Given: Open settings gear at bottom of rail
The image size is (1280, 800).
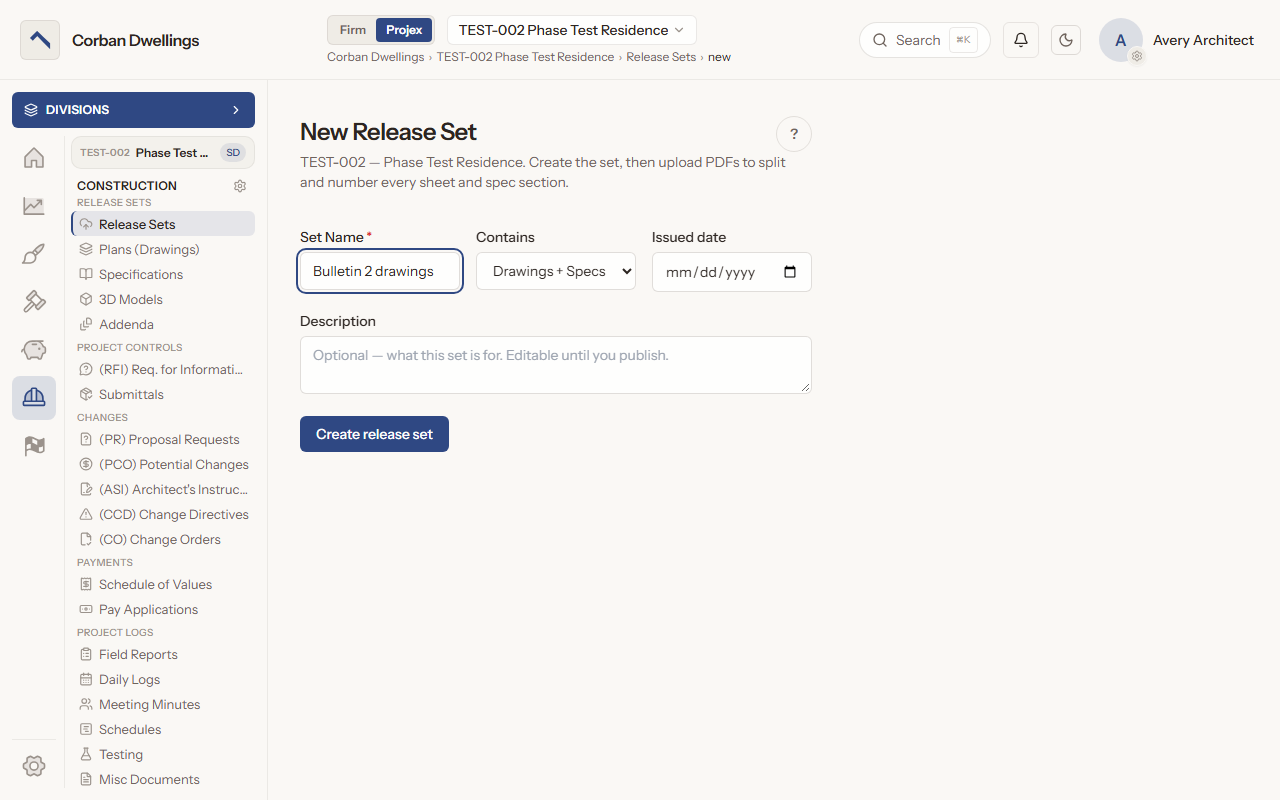Looking at the screenshot, I should pyautogui.click(x=34, y=766).
